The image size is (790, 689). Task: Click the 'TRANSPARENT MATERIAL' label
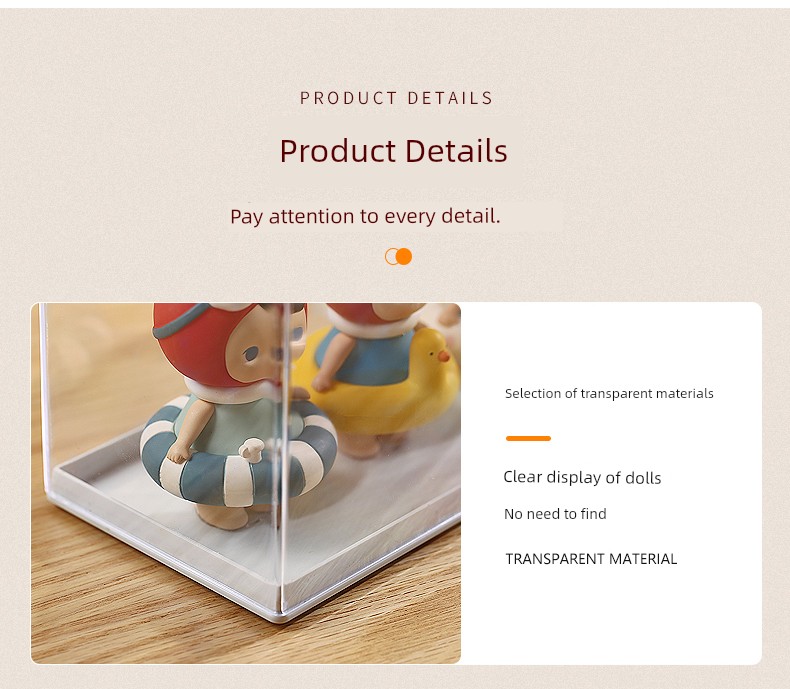pyautogui.click(x=591, y=559)
